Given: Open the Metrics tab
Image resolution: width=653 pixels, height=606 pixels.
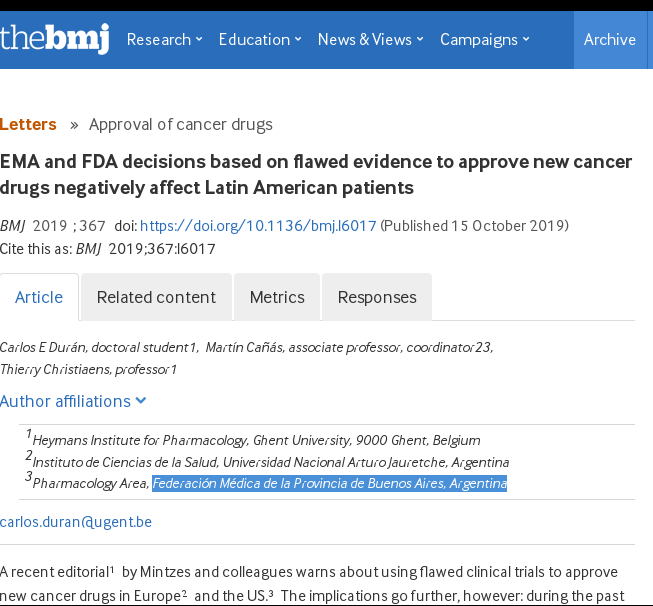Looking at the screenshot, I should click(277, 297).
